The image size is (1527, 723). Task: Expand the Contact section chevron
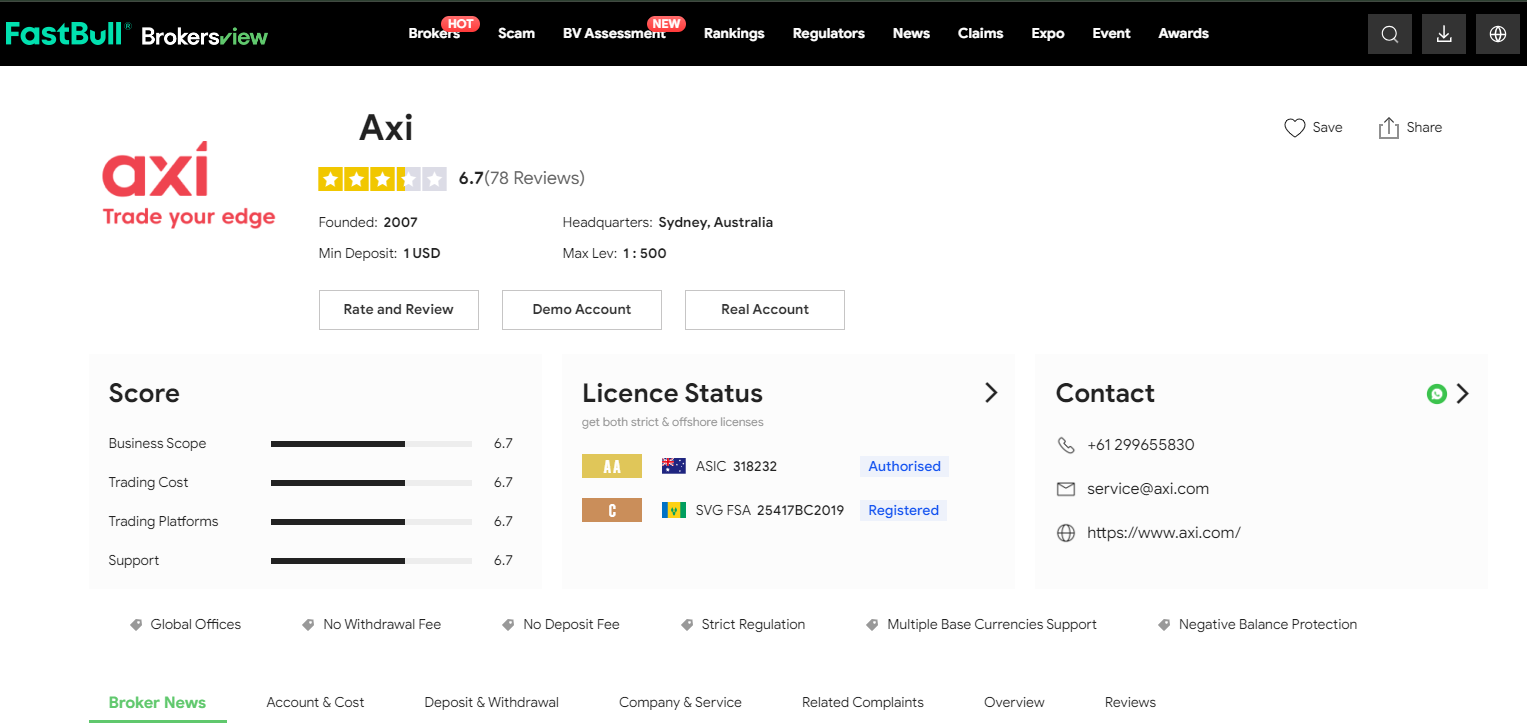click(1463, 394)
